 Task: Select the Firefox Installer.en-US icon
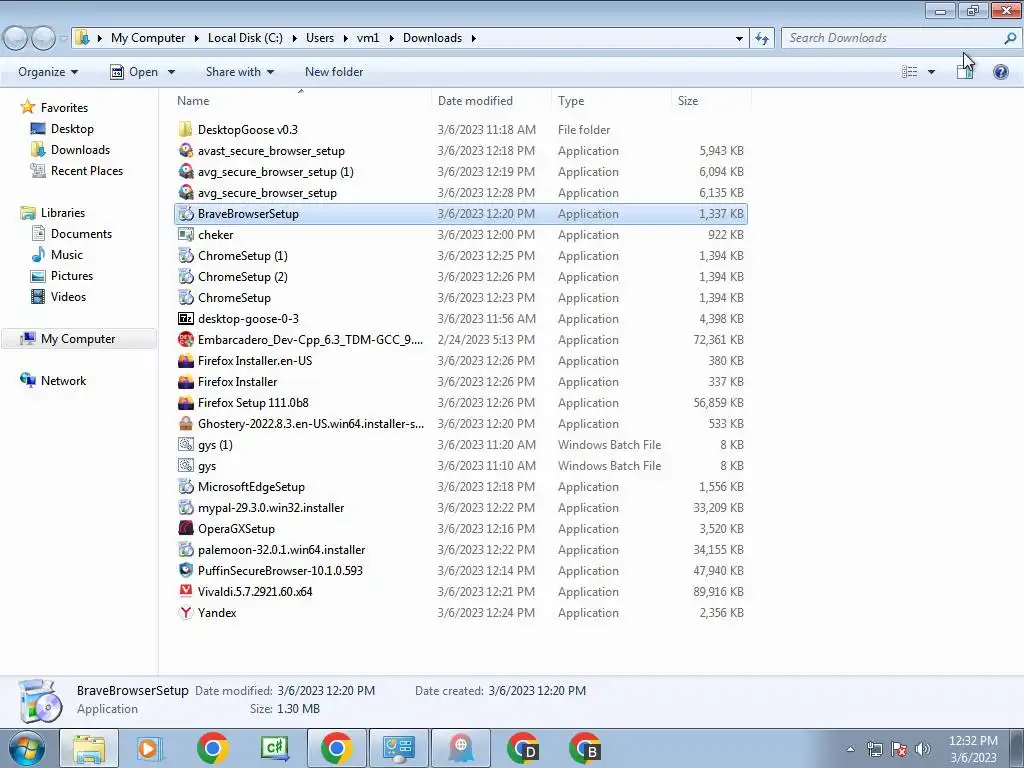click(x=186, y=360)
